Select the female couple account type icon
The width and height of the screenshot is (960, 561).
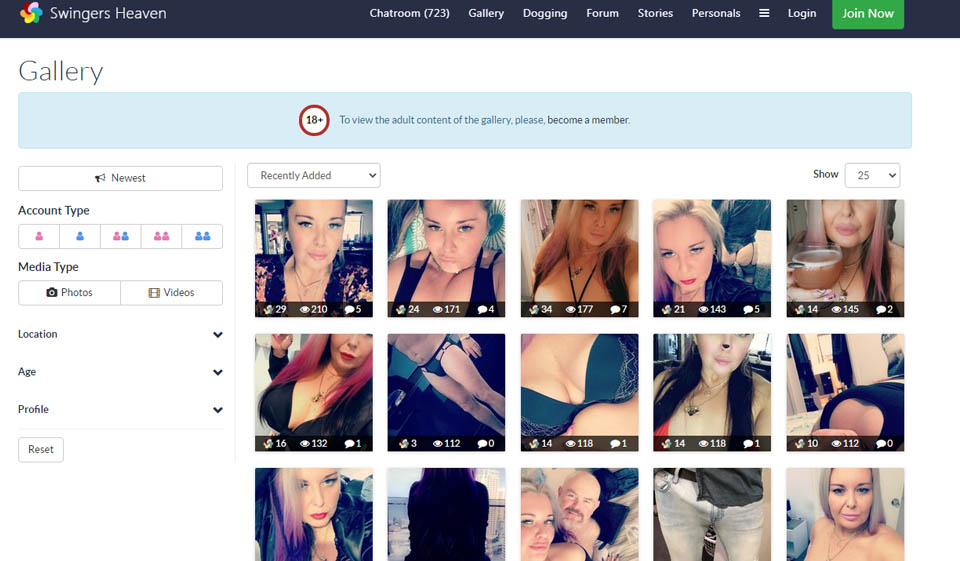(161, 236)
